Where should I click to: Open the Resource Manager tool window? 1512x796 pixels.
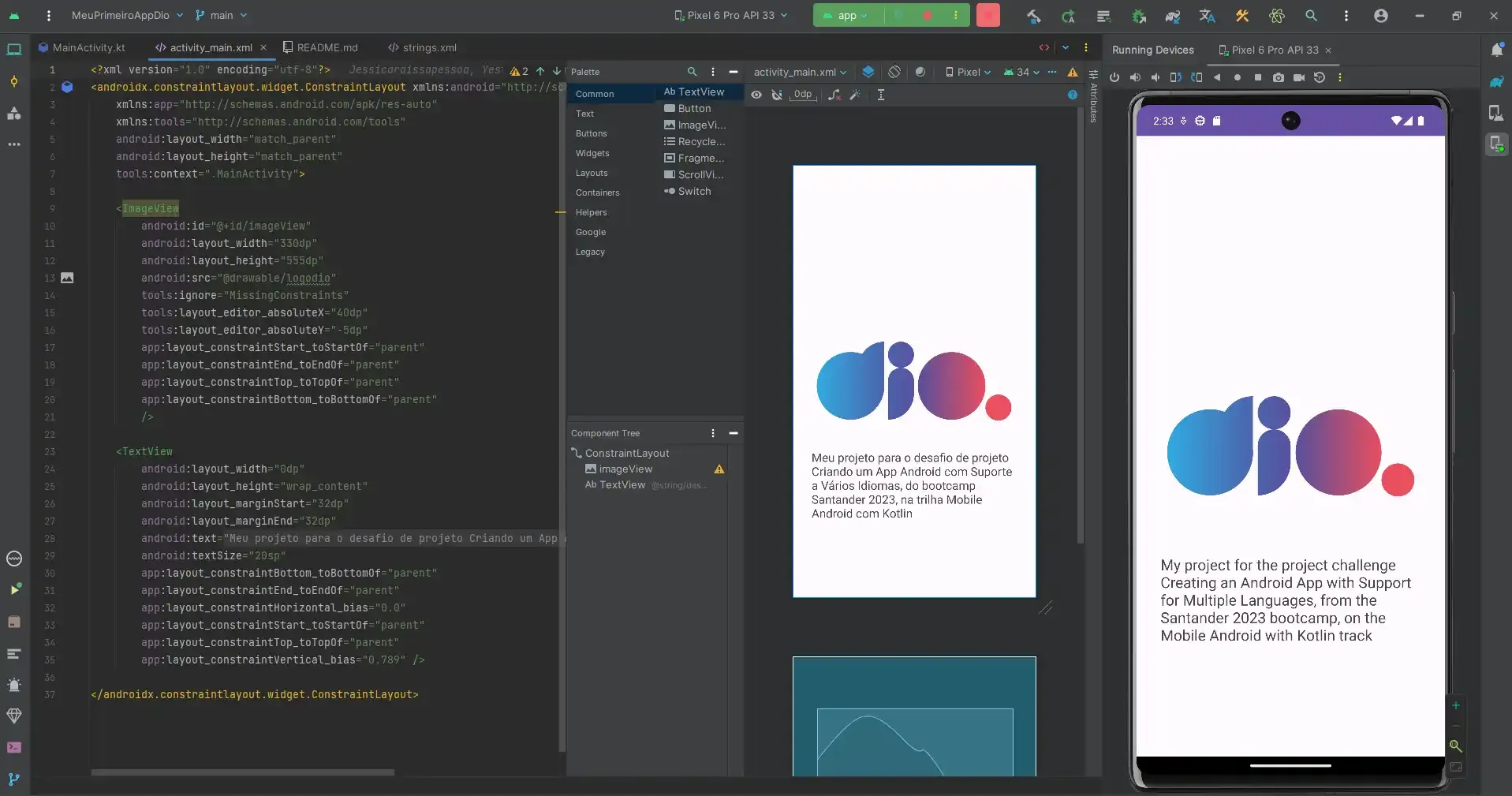14,113
